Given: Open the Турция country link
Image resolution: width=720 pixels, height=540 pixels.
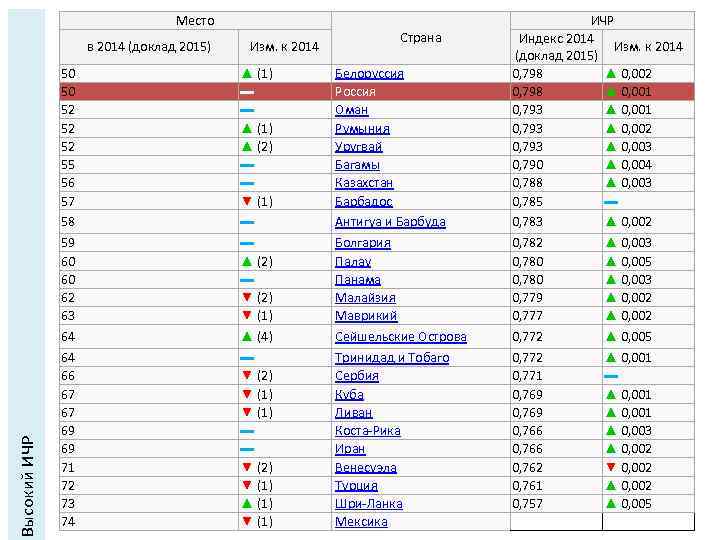Looking at the screenshot, I should pyautogui.click(x=356, y=485).
